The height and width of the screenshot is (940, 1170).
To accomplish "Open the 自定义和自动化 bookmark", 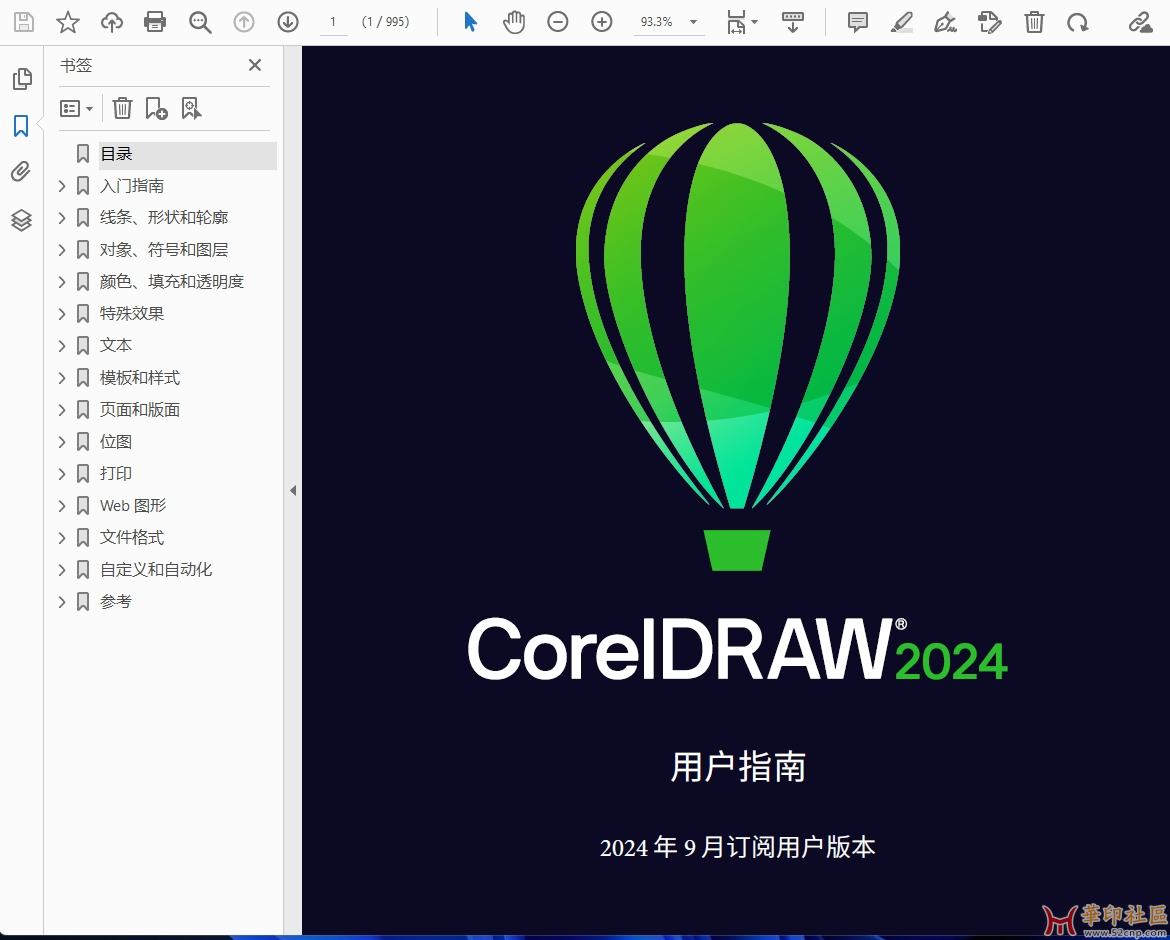I will [x=156, y=570].
